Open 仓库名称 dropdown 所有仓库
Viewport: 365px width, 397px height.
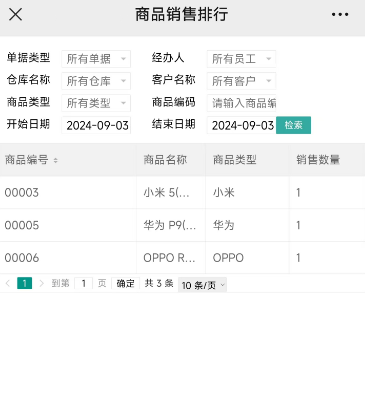[96, 81]
